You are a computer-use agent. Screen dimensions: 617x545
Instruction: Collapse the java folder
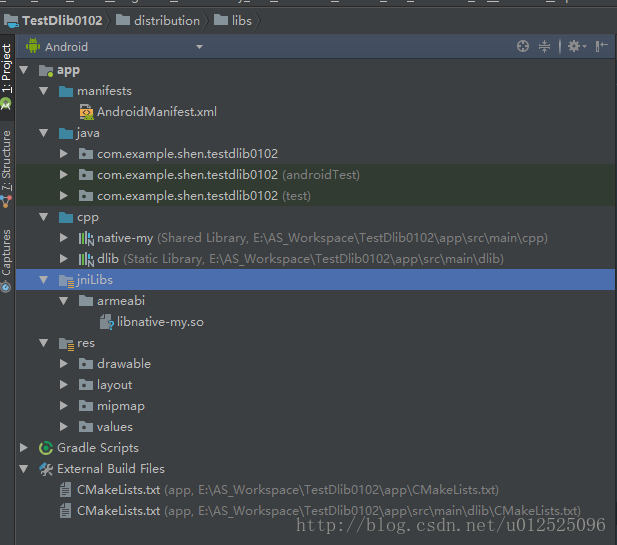44,133
